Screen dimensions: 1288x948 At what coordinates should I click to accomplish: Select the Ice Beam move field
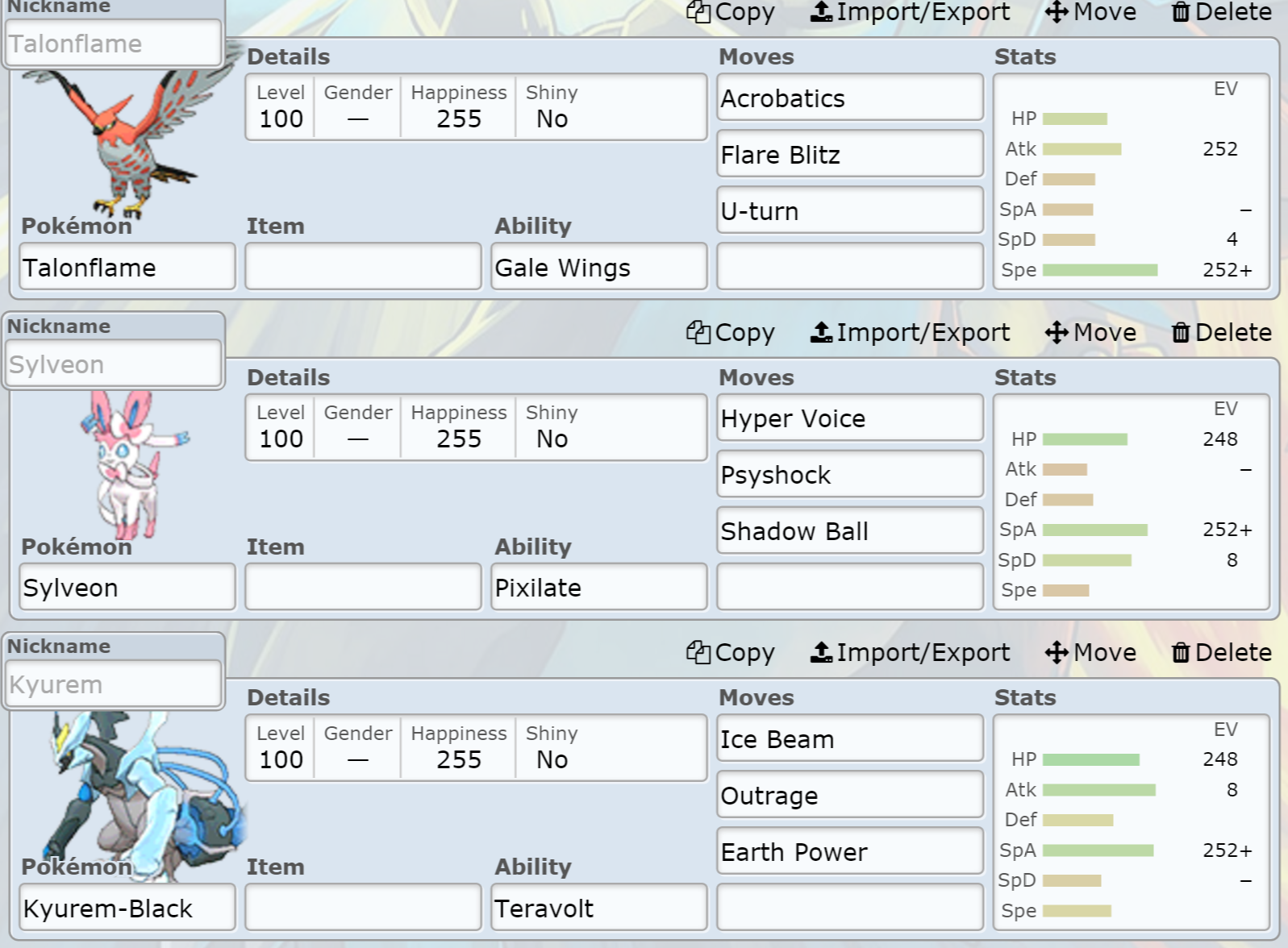pyautogui.click(x=850, y=738)
